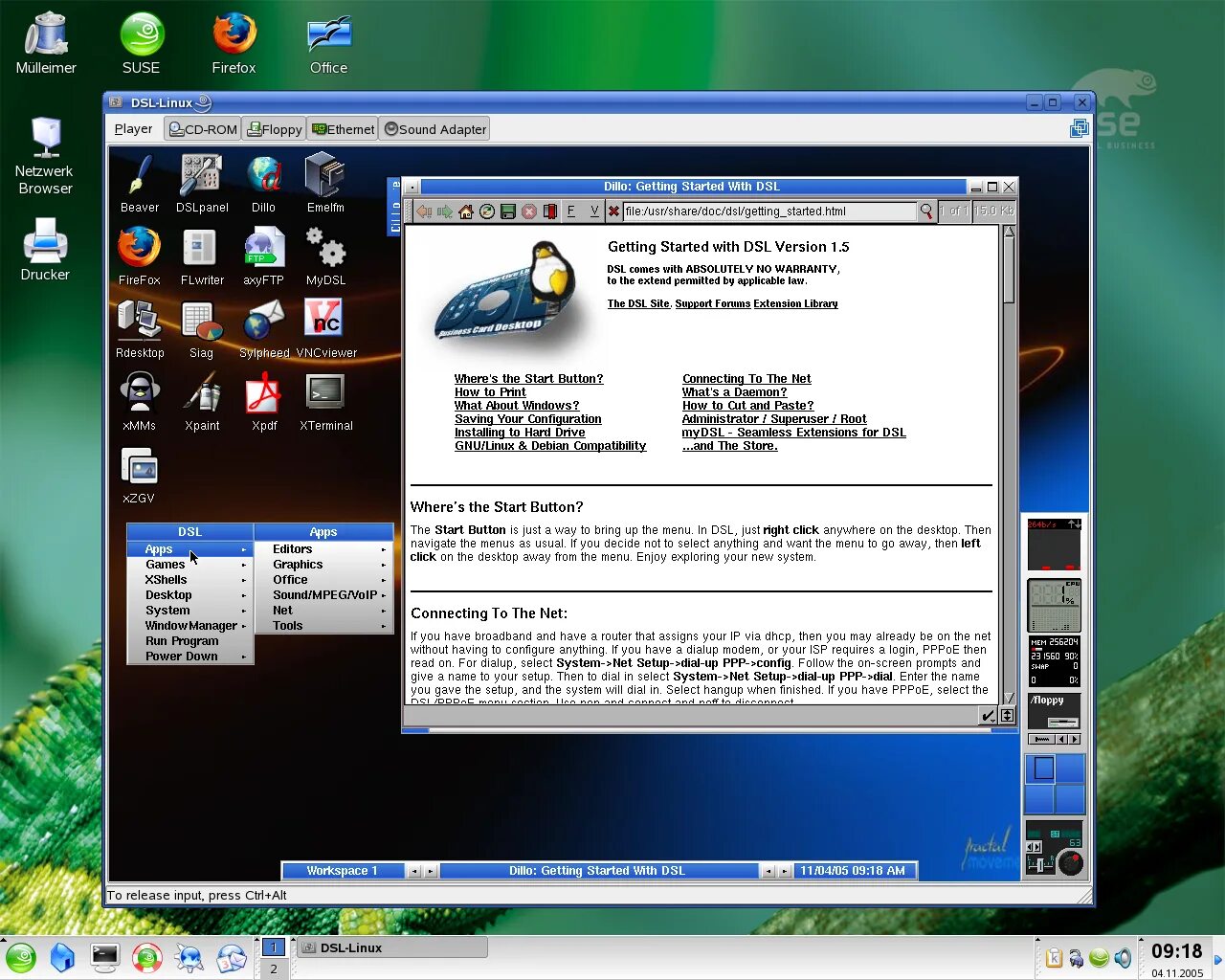1225x980 pixels.
Task: Open the Power Down menu entry
Action: [189, 657]
